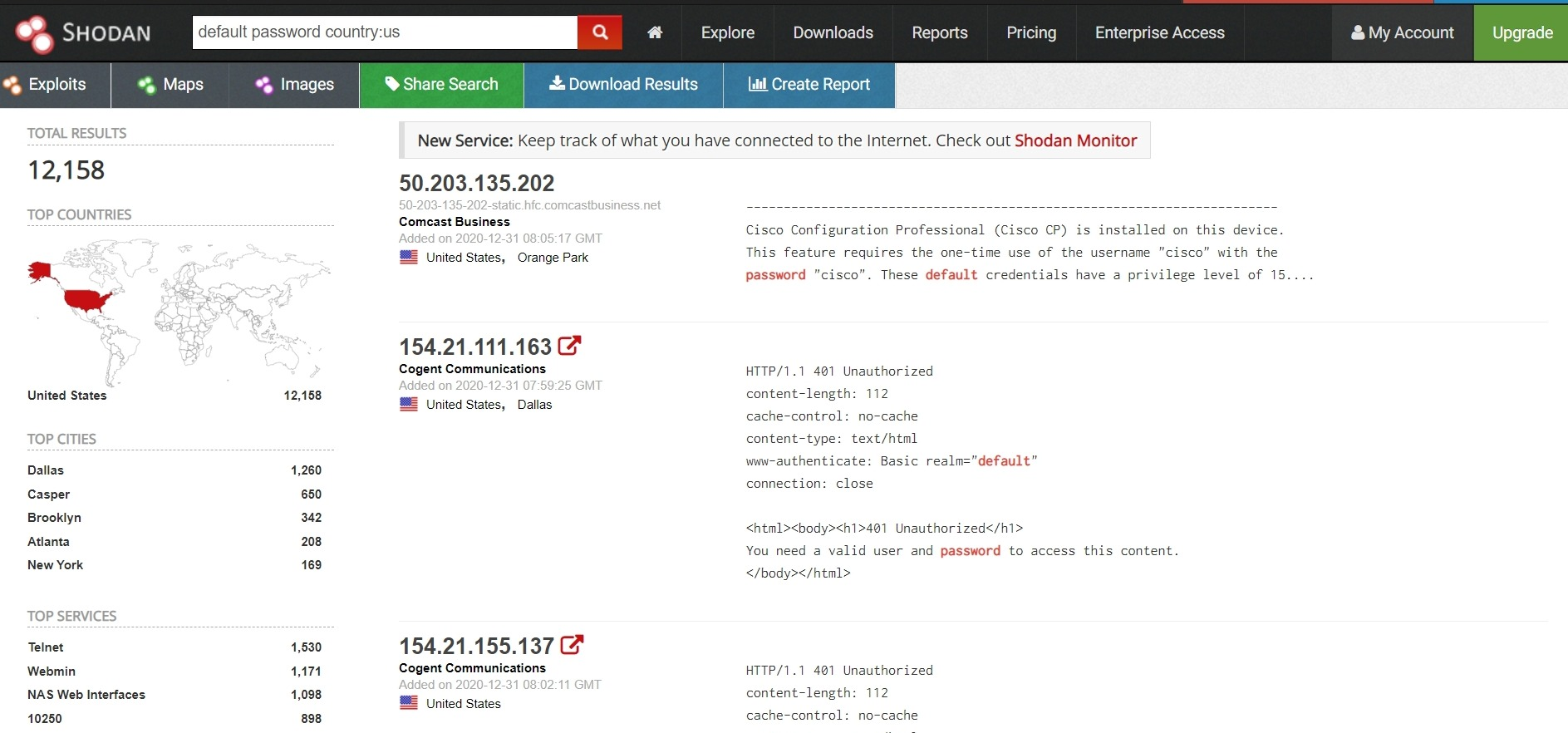Image resolution: width=1568 pixels, height=733 pixels.
Task: Click United States in first result
Action: [464, 258]
